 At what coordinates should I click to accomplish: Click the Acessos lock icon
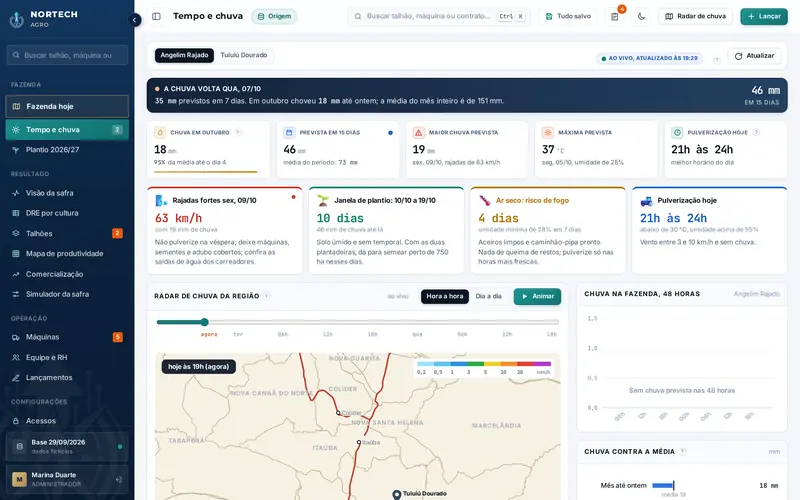point(16,421)
